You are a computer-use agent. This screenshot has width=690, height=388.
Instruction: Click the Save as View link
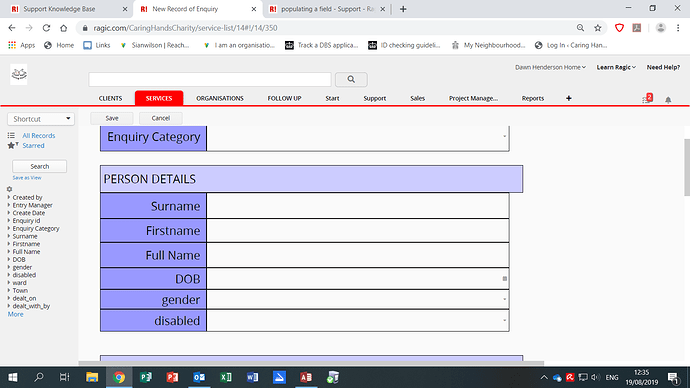27,178
